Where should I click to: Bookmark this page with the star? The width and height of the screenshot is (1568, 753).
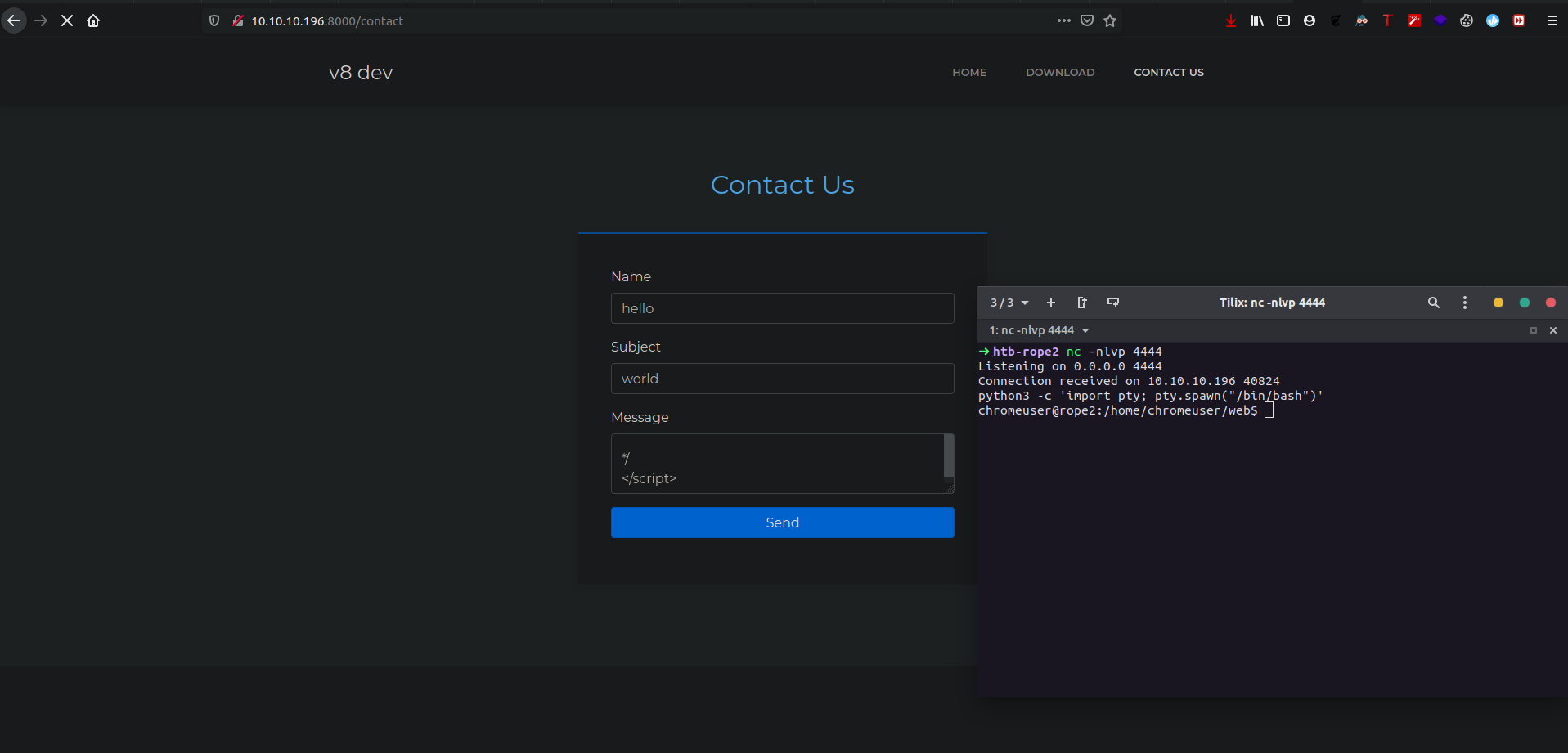tap(1110, 20)
